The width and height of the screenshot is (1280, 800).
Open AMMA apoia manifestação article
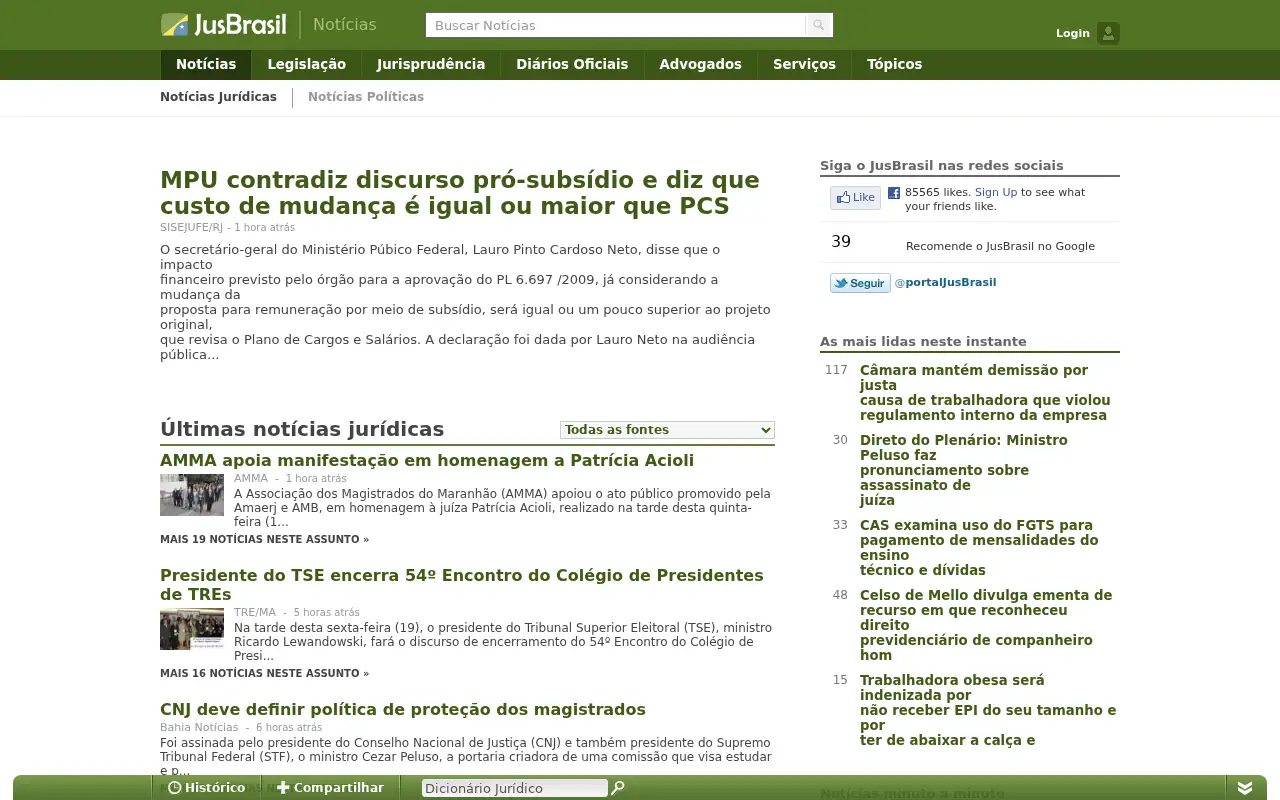pos(427,460)
